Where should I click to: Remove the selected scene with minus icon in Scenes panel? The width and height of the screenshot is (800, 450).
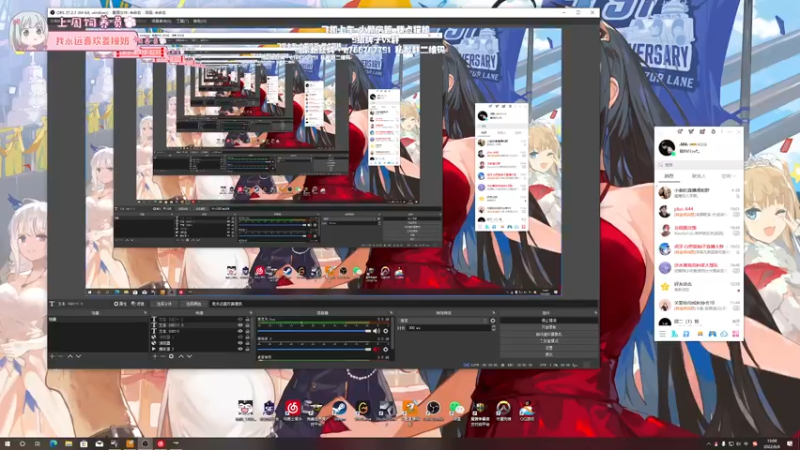point(60,356)
